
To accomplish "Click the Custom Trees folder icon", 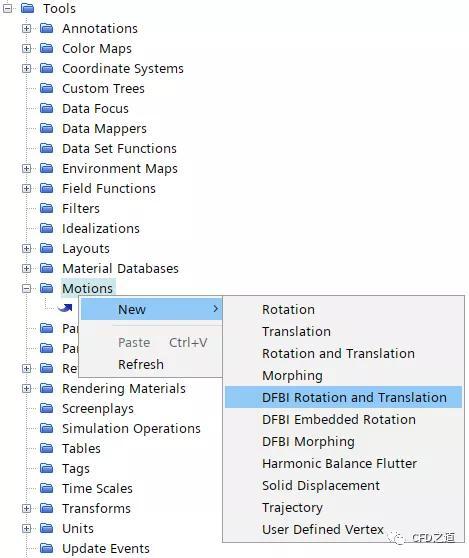I will (x=46, y=88).
